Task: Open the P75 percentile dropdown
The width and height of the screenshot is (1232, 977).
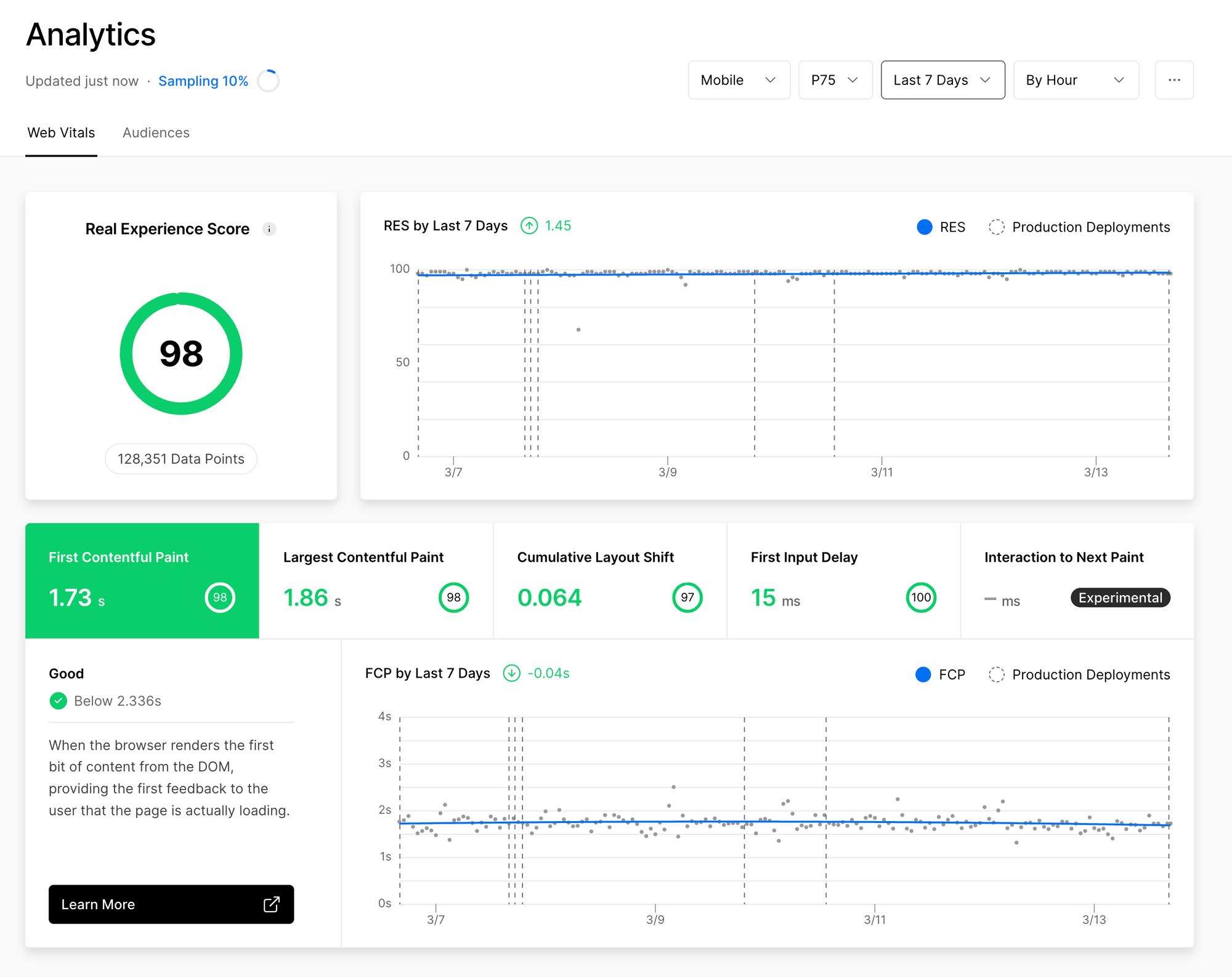Action: [x=835, y=79]
